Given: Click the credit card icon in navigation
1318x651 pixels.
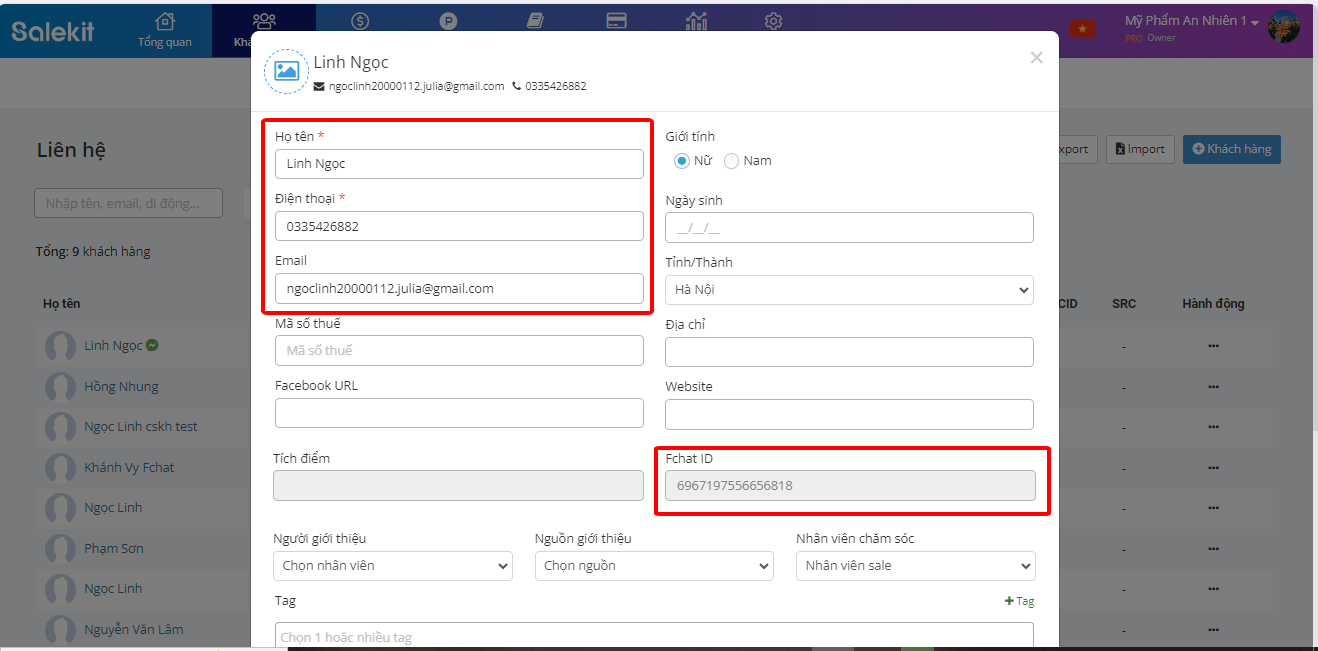Looking at the screenshot, I should [617, 21].
